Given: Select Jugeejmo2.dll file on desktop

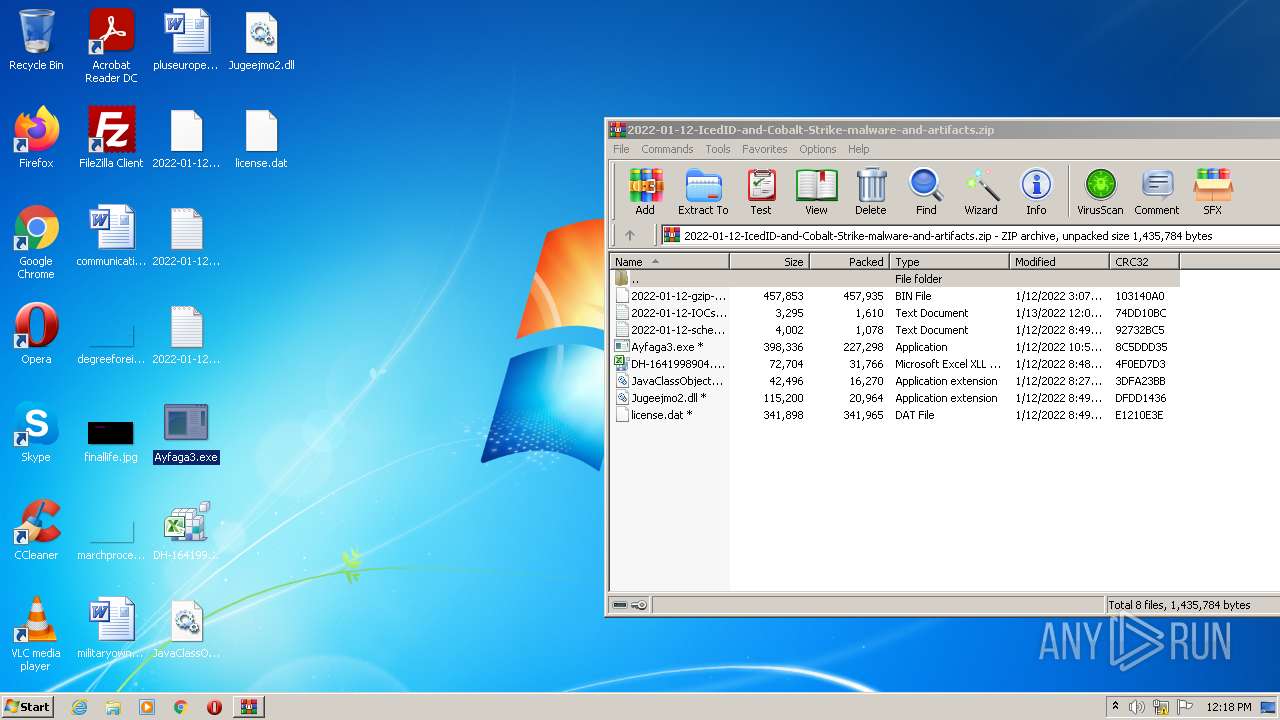Looking at the screenshot, I should click(x=261, y=41).
